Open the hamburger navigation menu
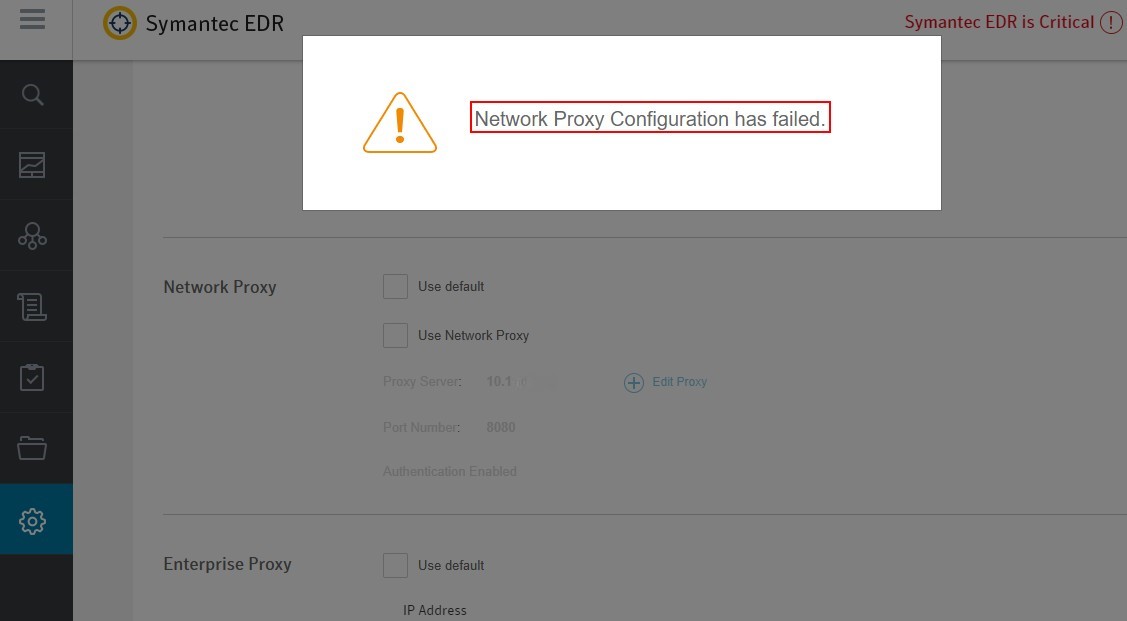 (x=32, y=20)
